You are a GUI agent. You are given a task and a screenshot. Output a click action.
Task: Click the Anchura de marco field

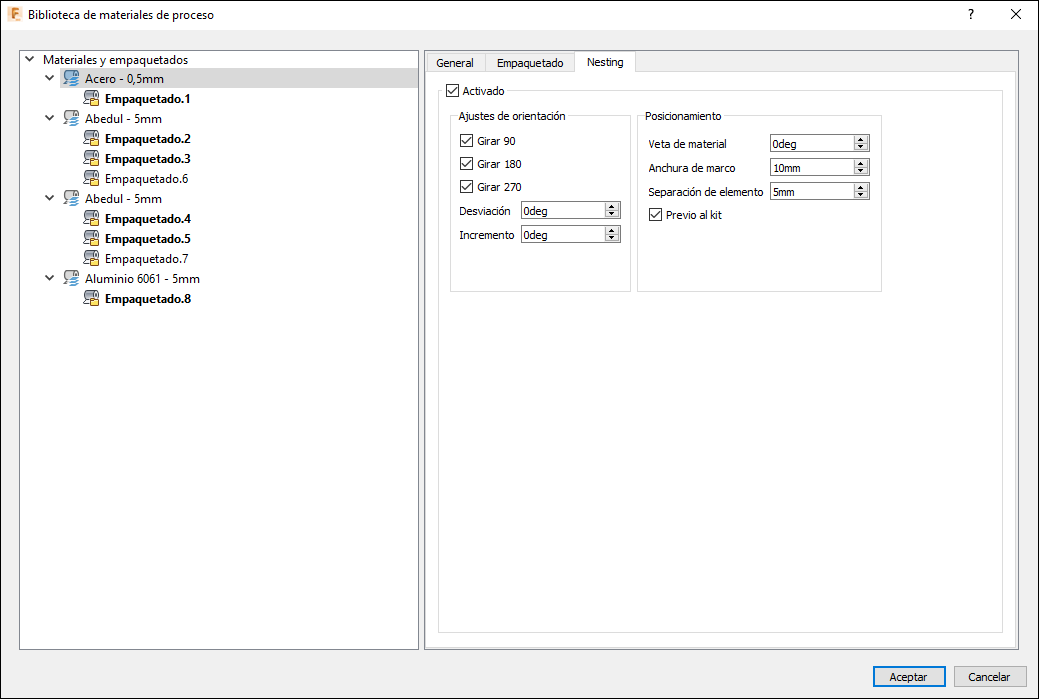[x=812, y=168]
